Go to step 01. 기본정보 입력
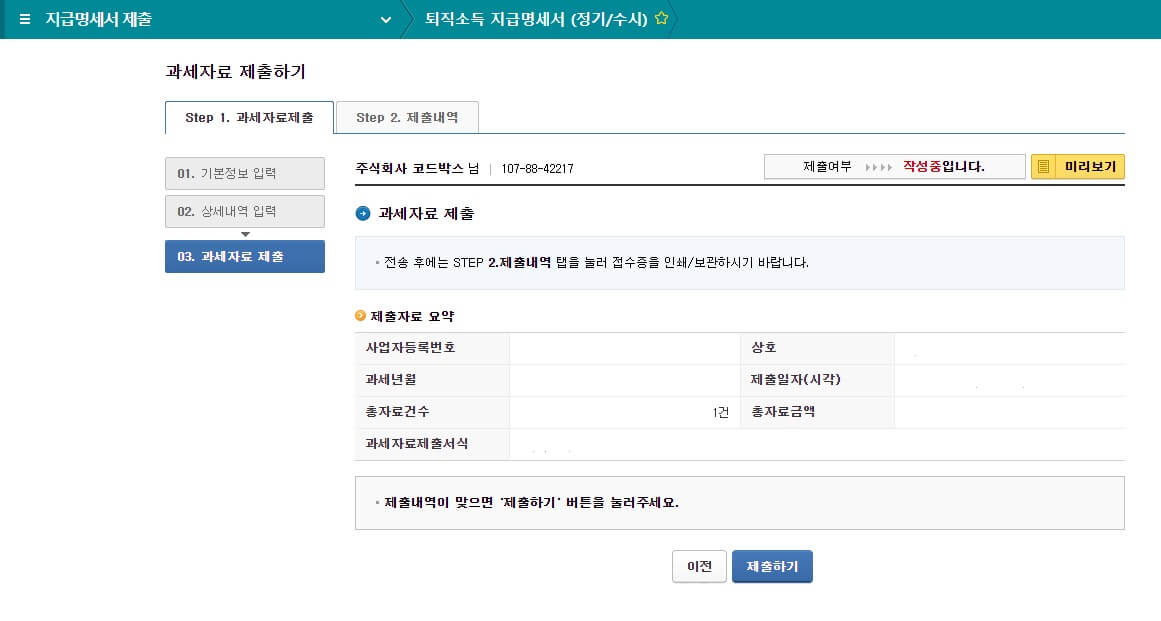Viewport: 1161px width, 621px height. point(244,174)
